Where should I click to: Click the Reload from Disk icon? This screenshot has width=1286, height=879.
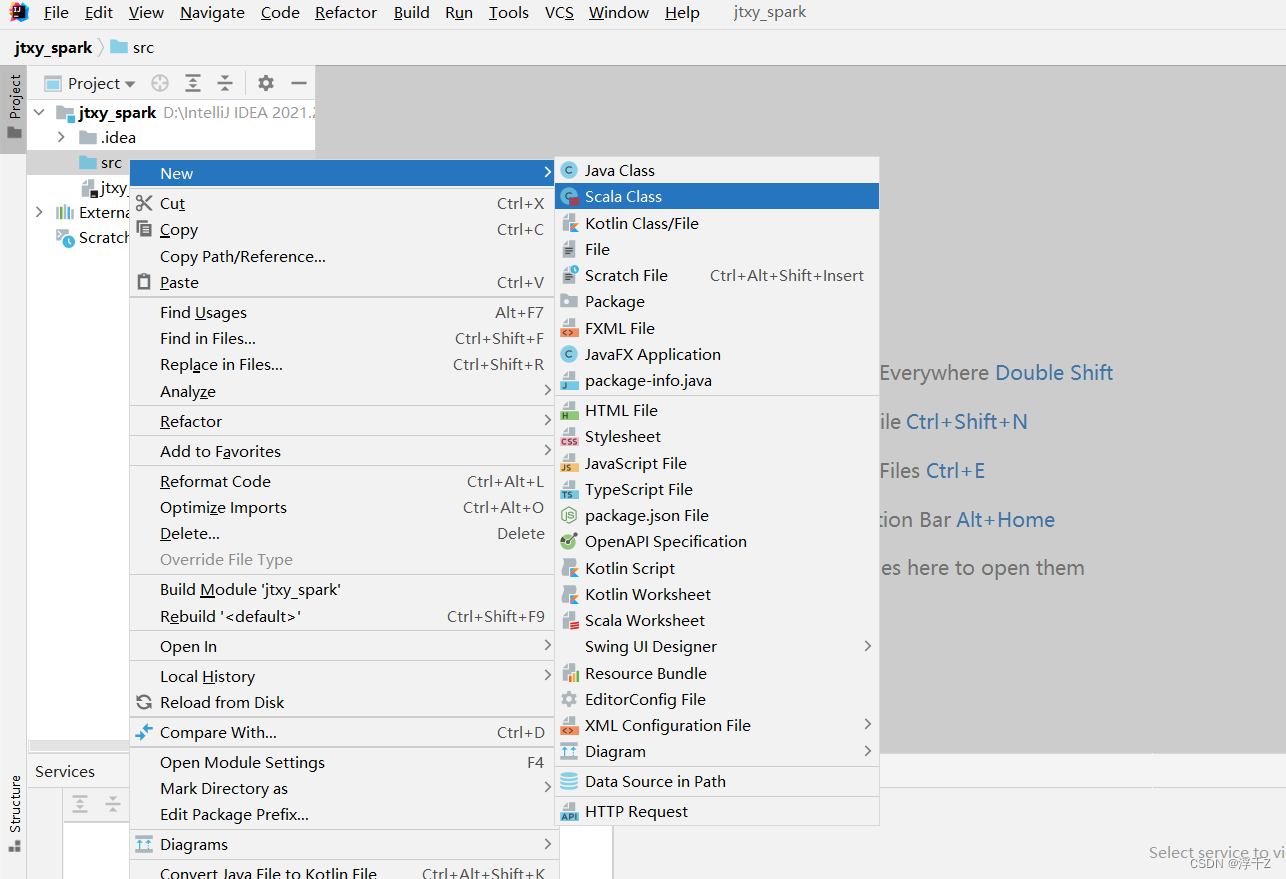tap(144, 702)
